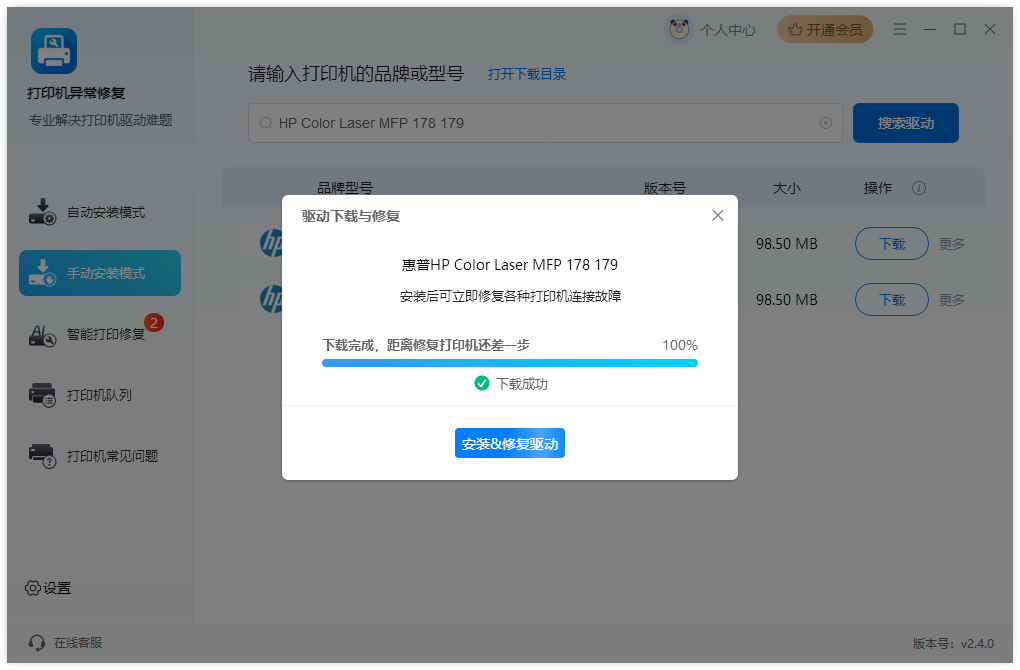The height and width of the screenshot is (670, 1020).
Task: Click the red badge showing 2
Action: (154, 323)
